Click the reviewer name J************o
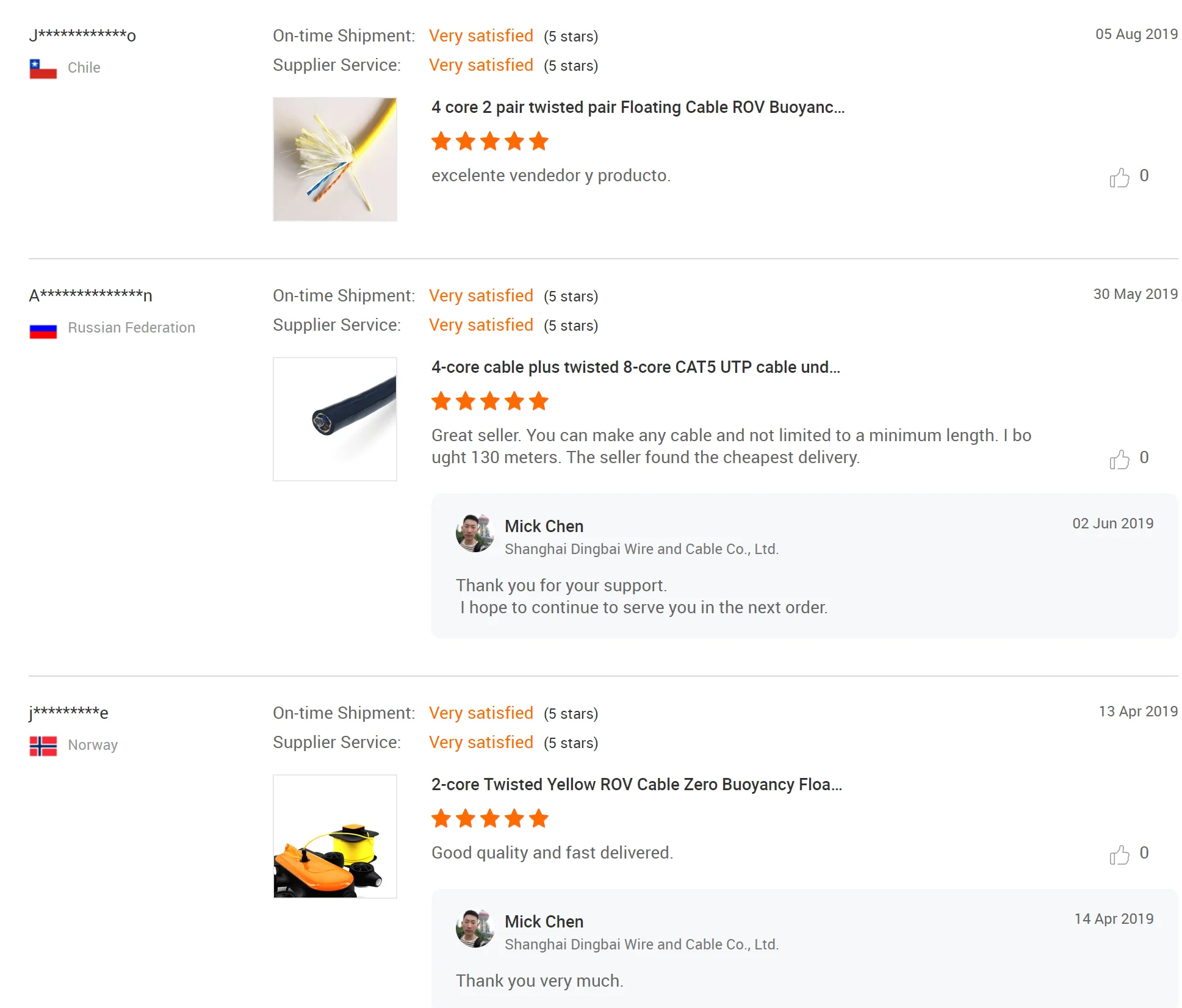1182x1008 pixels. (82, 35)
